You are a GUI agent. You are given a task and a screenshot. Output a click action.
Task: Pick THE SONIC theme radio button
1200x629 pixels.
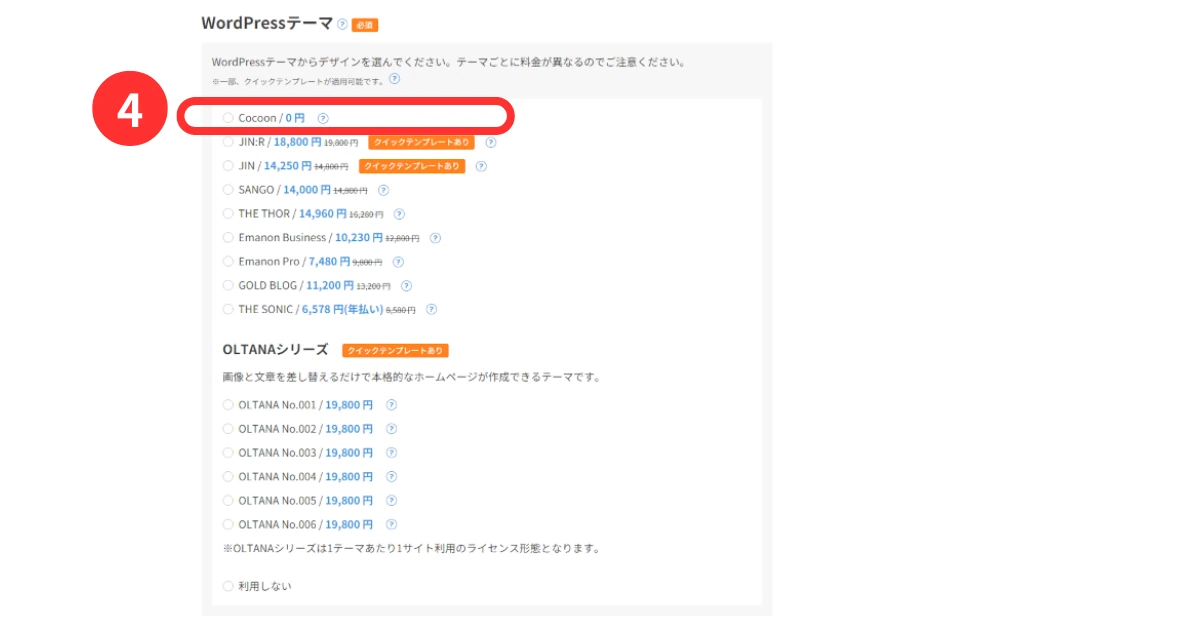228,310
